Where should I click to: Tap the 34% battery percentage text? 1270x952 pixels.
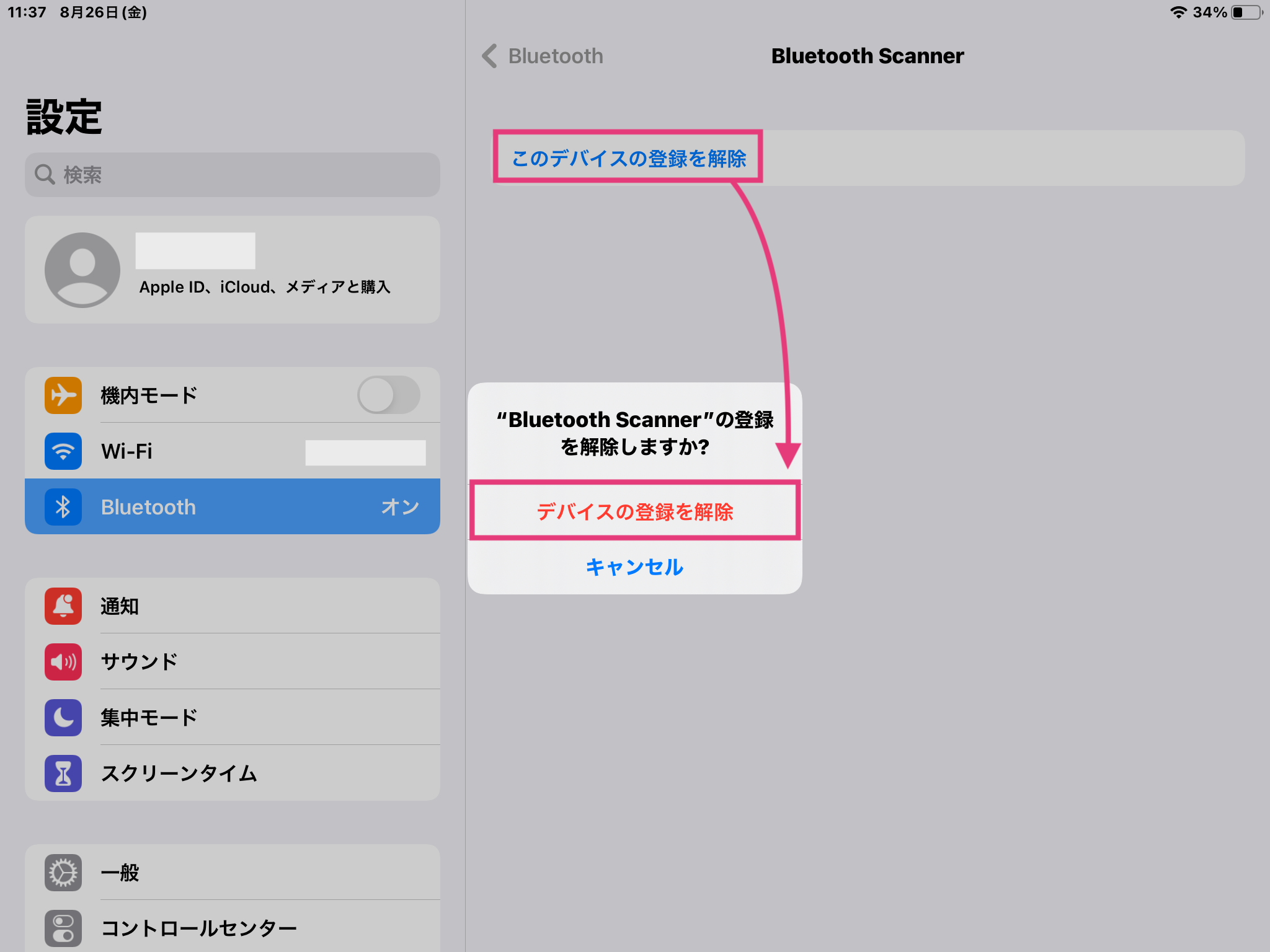1210,12
